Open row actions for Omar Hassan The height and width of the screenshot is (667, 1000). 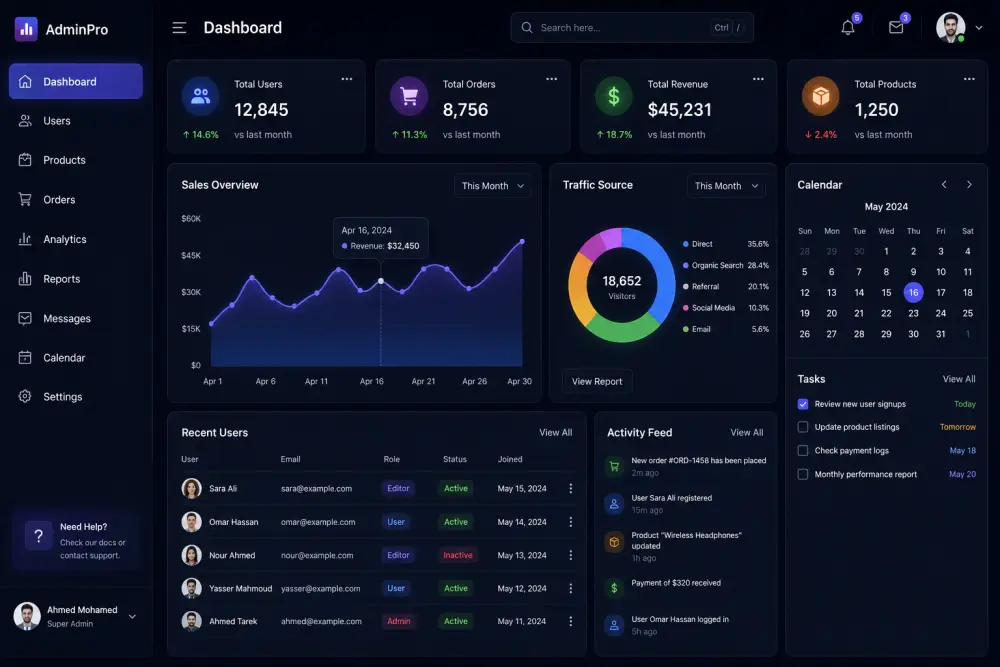pos(571,522)
